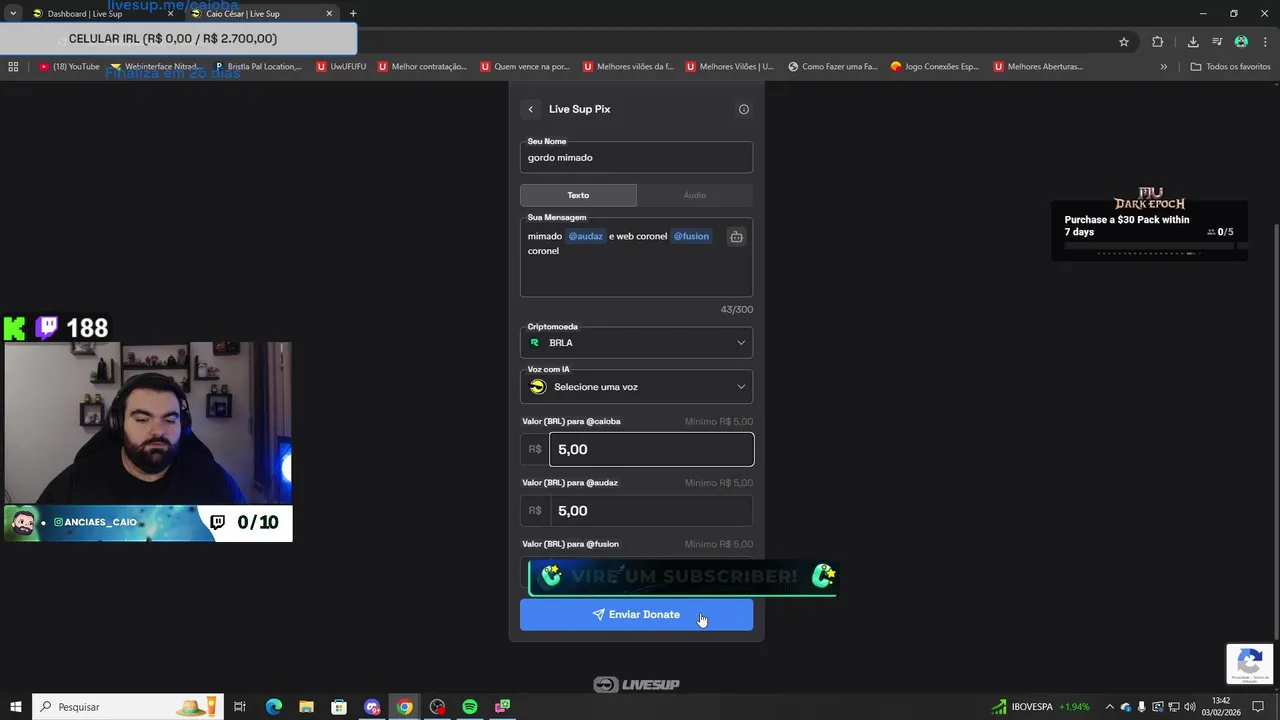Open the Chrome profile avatar
Screen dimensions: 1280x720
(1241, 42)
